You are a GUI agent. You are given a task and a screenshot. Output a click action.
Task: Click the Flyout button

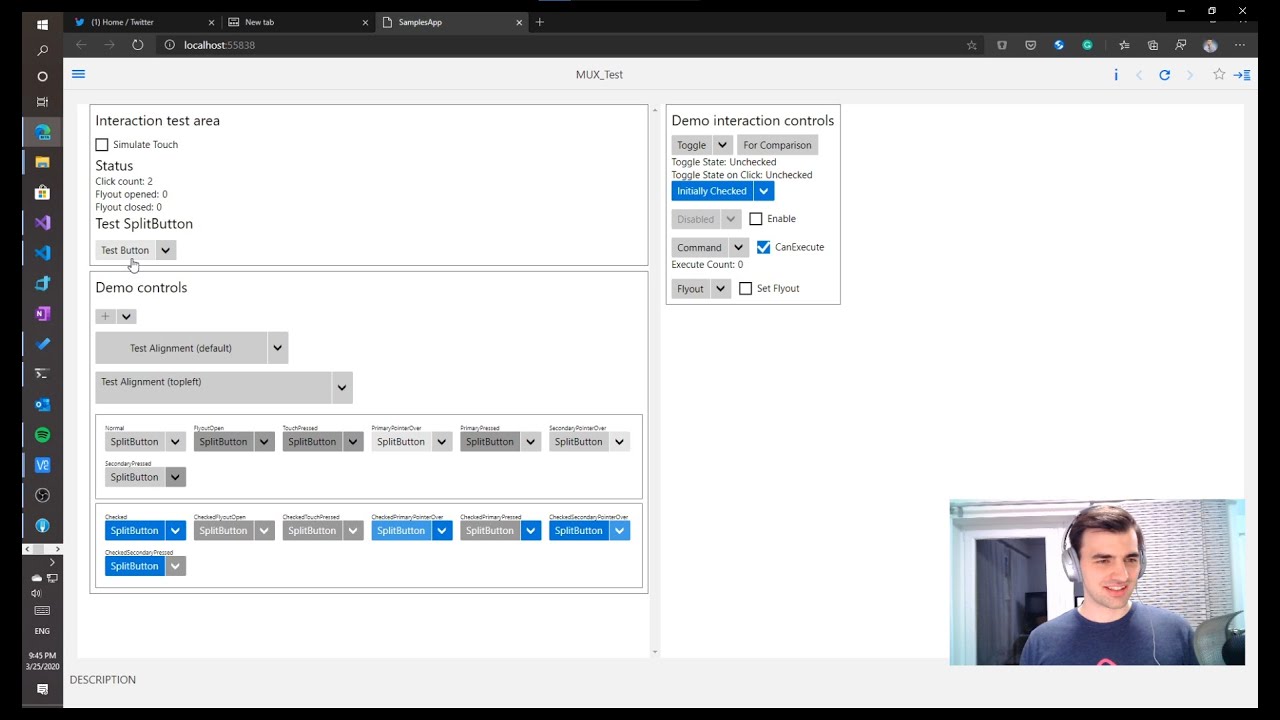(x=690, y=289)
